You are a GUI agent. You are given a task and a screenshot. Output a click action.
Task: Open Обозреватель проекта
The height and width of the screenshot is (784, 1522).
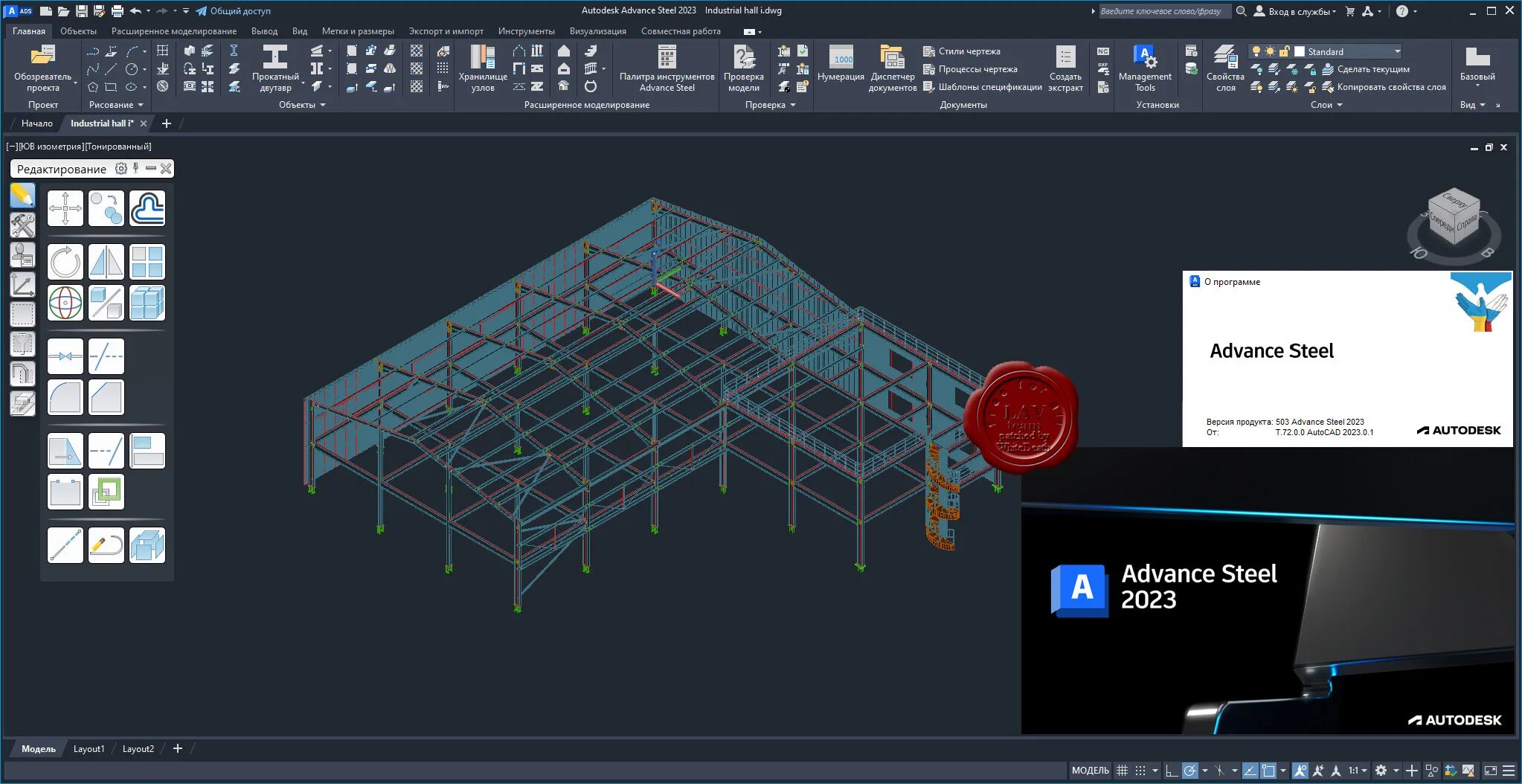click(43, 68)
